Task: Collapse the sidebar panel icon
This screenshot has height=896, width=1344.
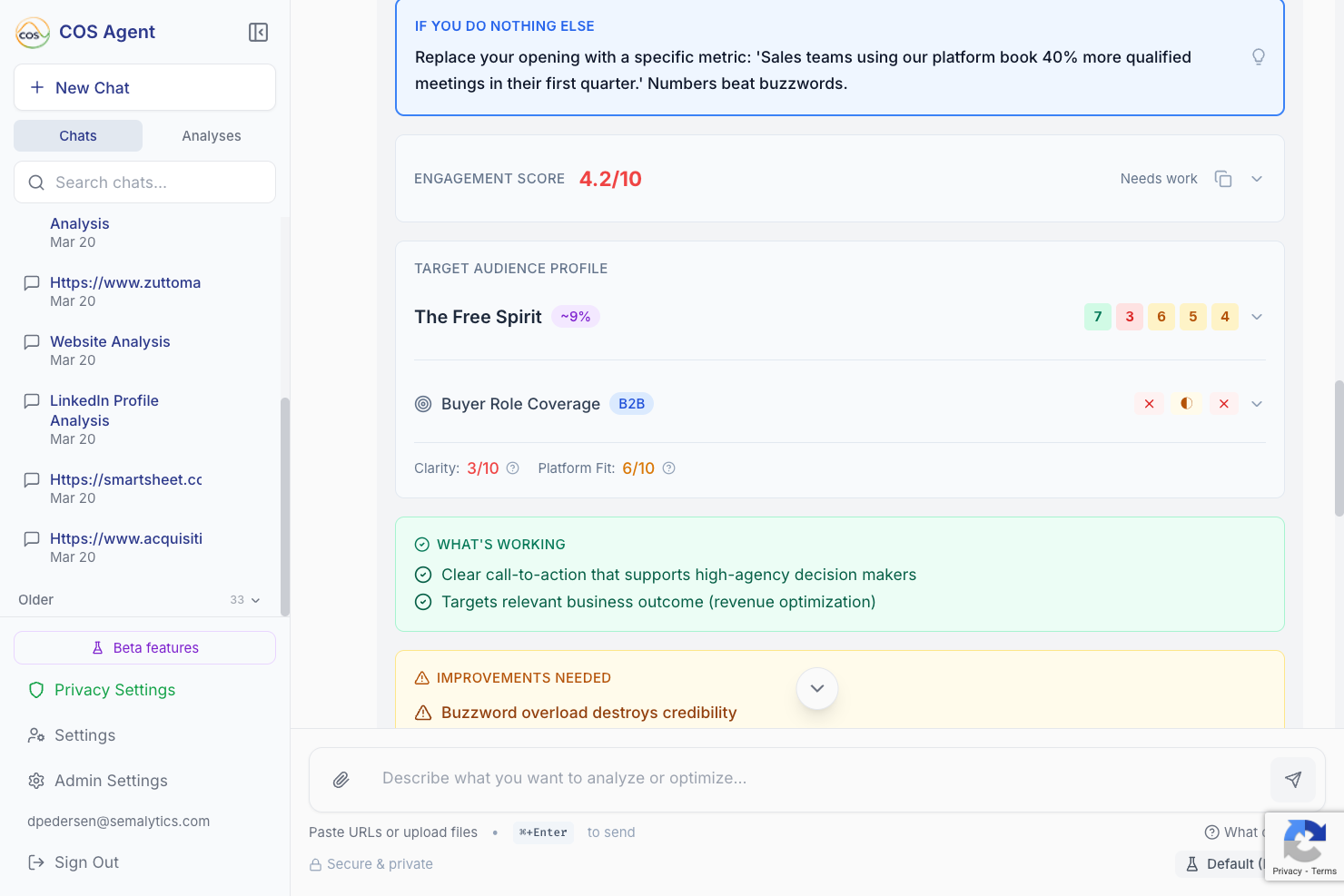Action: click(x=258, y=33)
